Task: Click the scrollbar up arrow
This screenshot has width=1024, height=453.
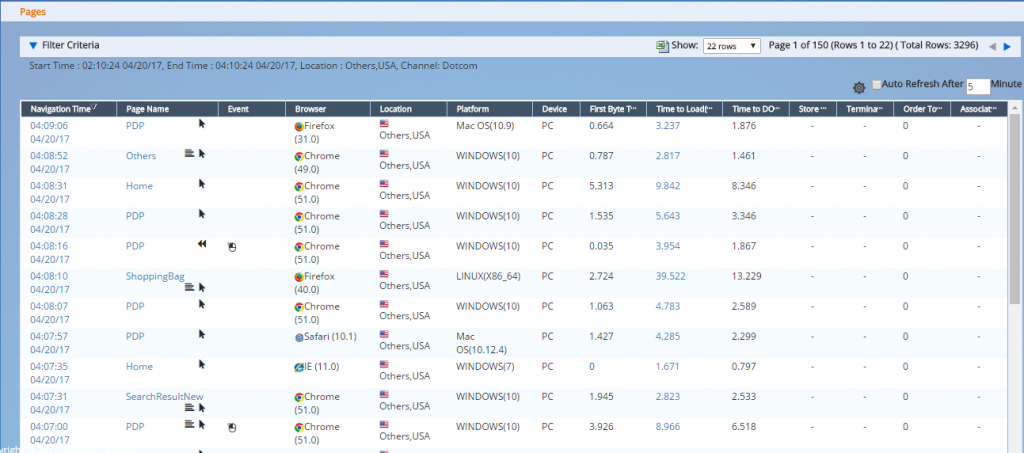Action: coord(1015,106)
